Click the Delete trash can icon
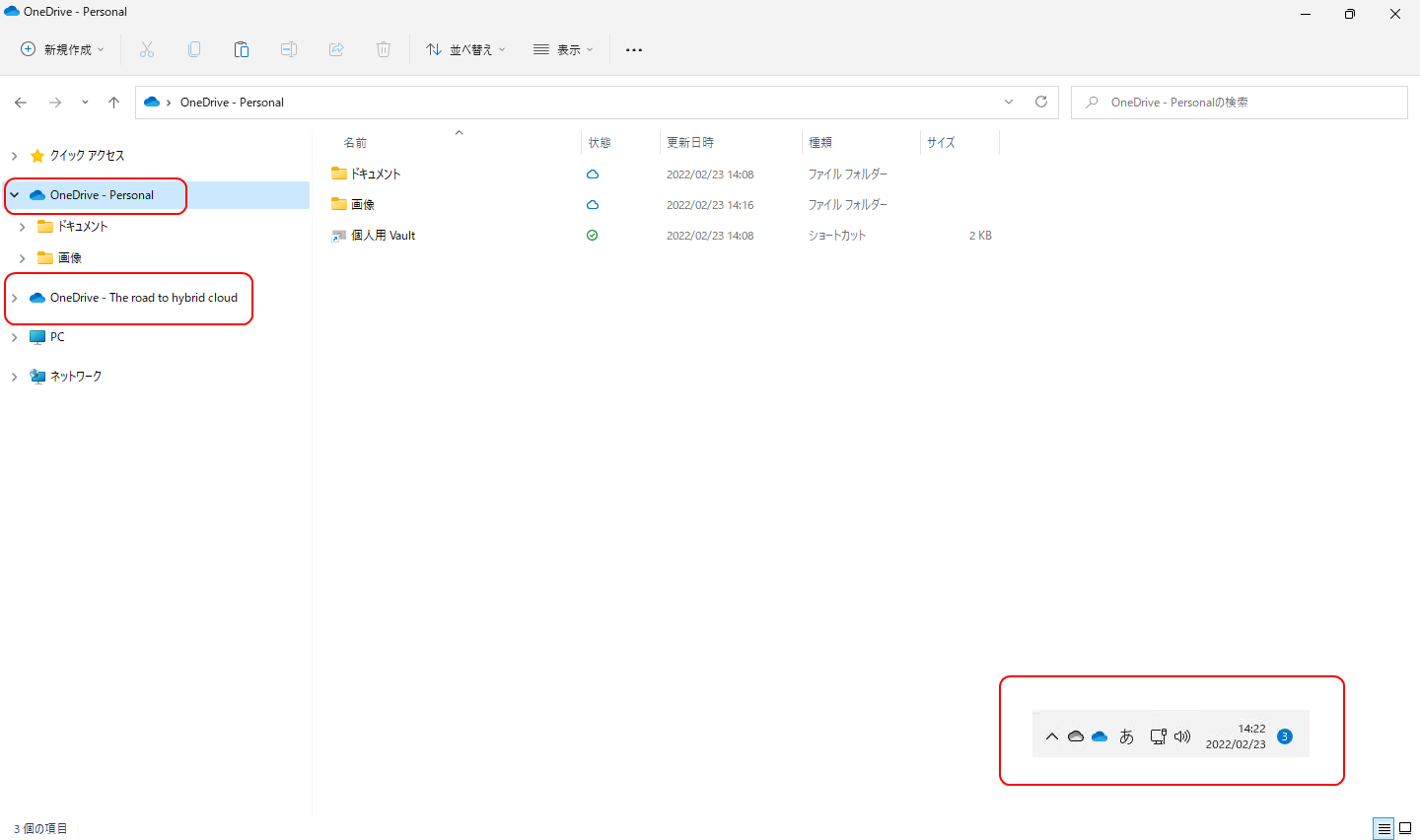Image resolution: width=1420 pixels, height=840 pixels. click(x=384, y=49)
